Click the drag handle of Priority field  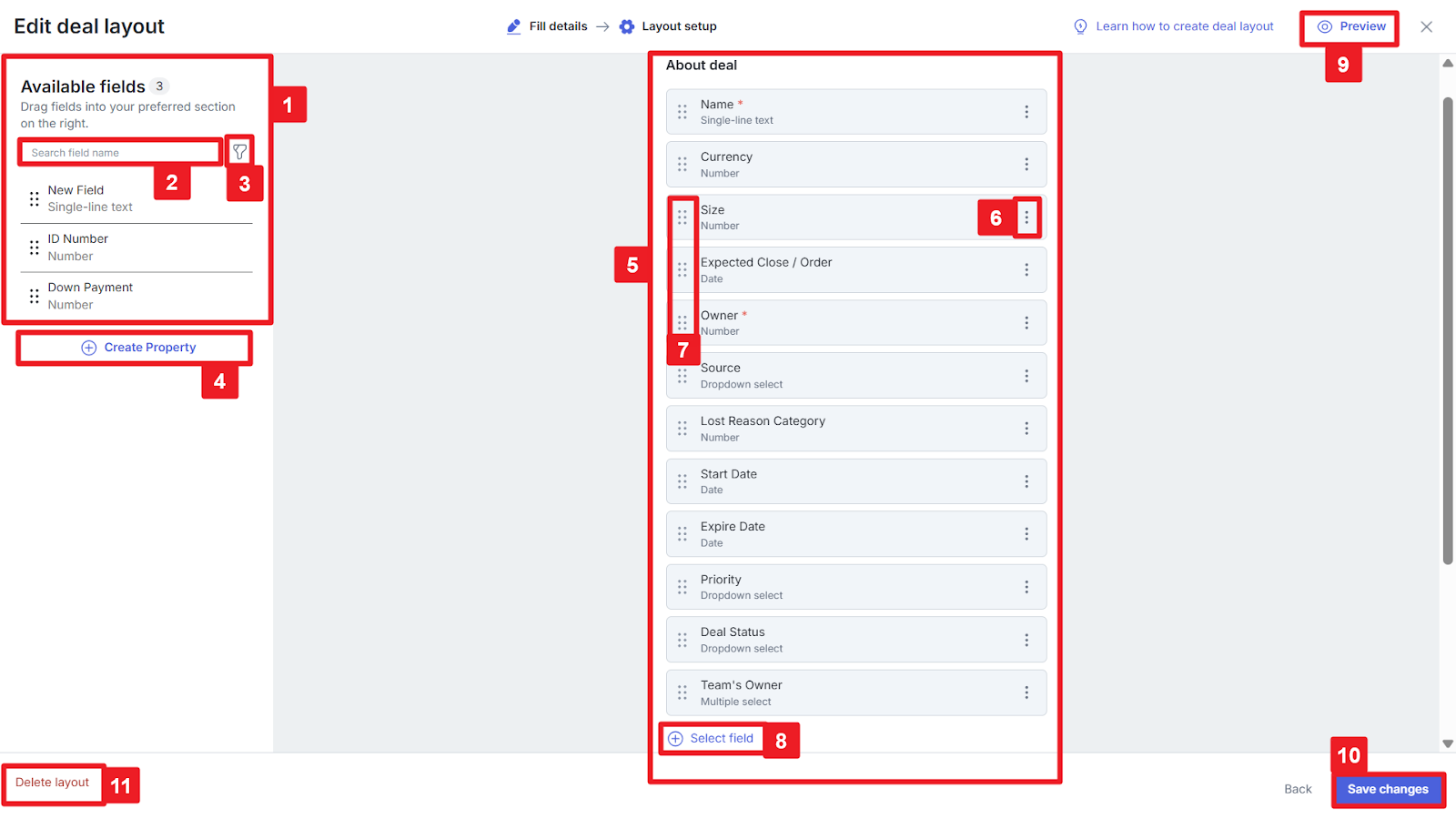682,587
